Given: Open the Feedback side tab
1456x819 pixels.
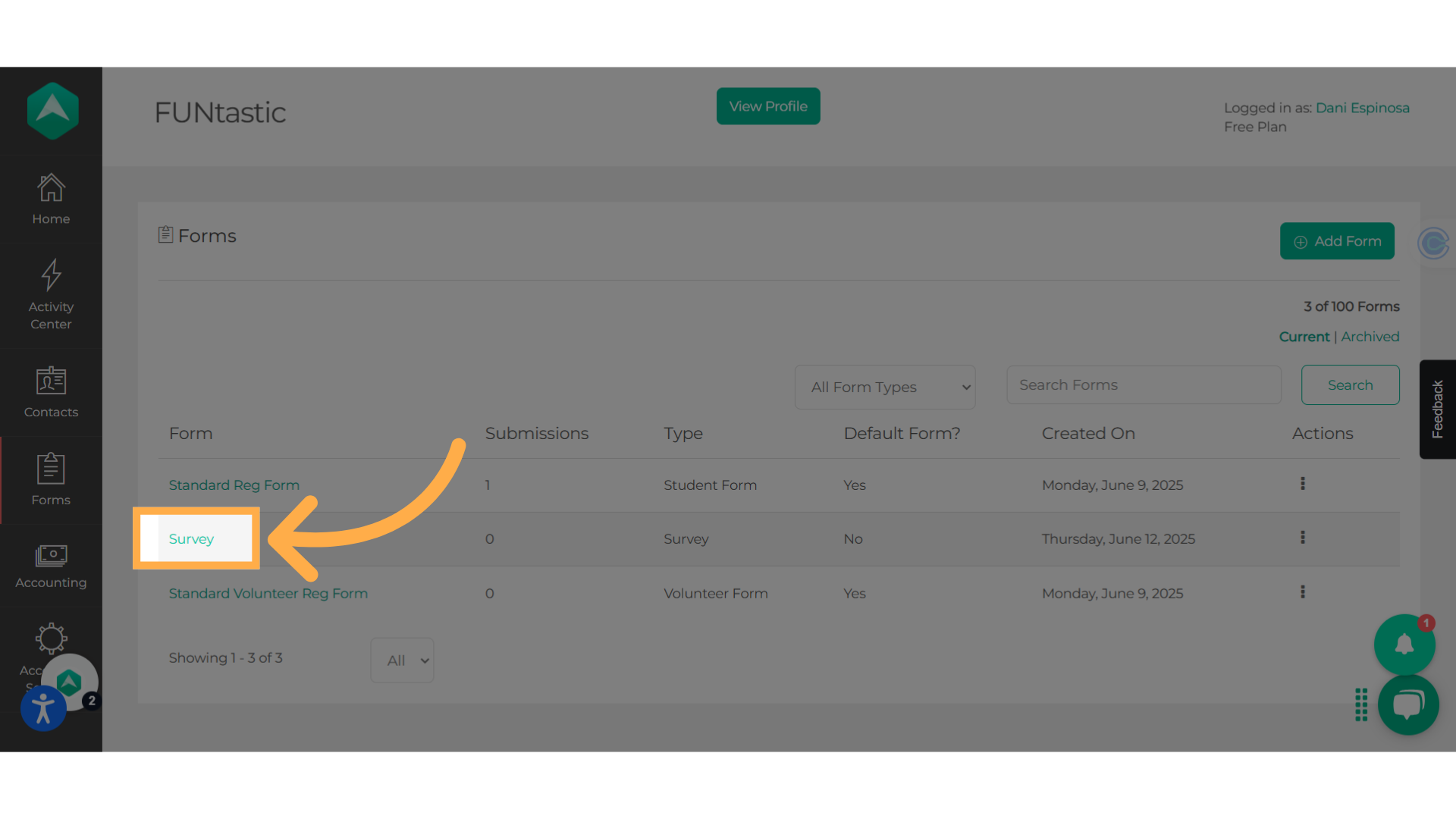Looking at the screenshot, I should (x=1437, y=409).
